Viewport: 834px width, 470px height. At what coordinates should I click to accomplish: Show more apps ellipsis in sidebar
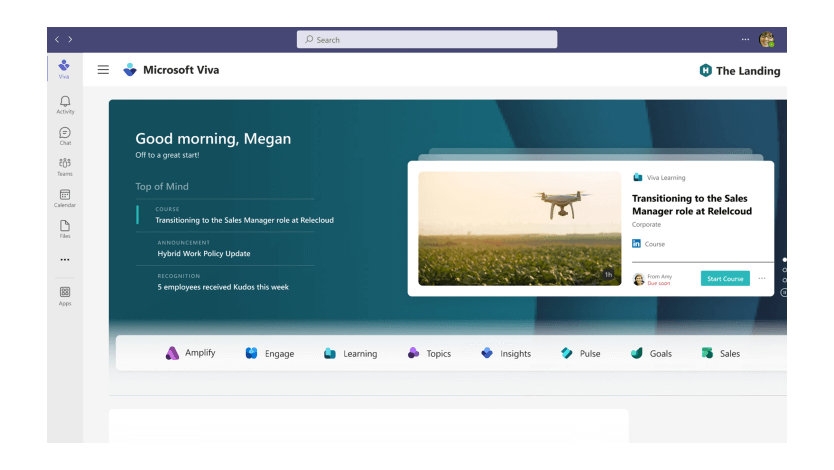coord(65,259)
